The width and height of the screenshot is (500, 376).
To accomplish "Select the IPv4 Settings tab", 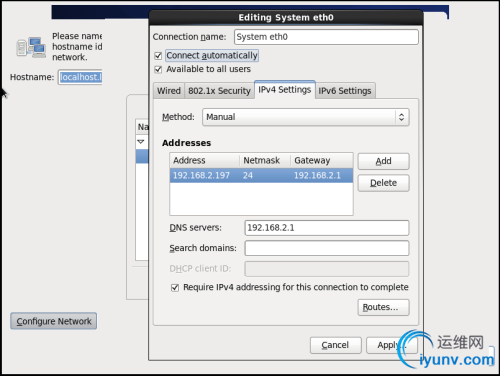I will click(x=285, y=90).
